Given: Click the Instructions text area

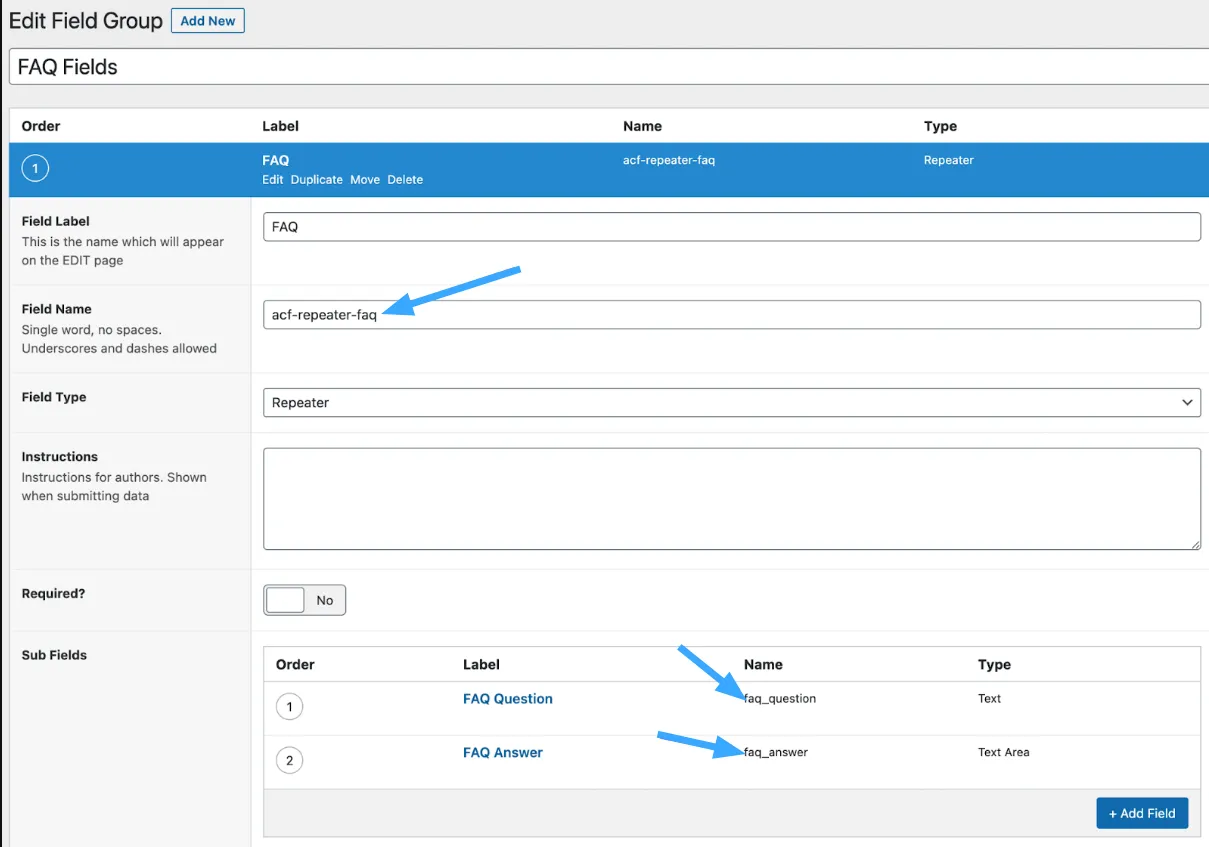Looking at the screenshot, I should tap(731, 498).
